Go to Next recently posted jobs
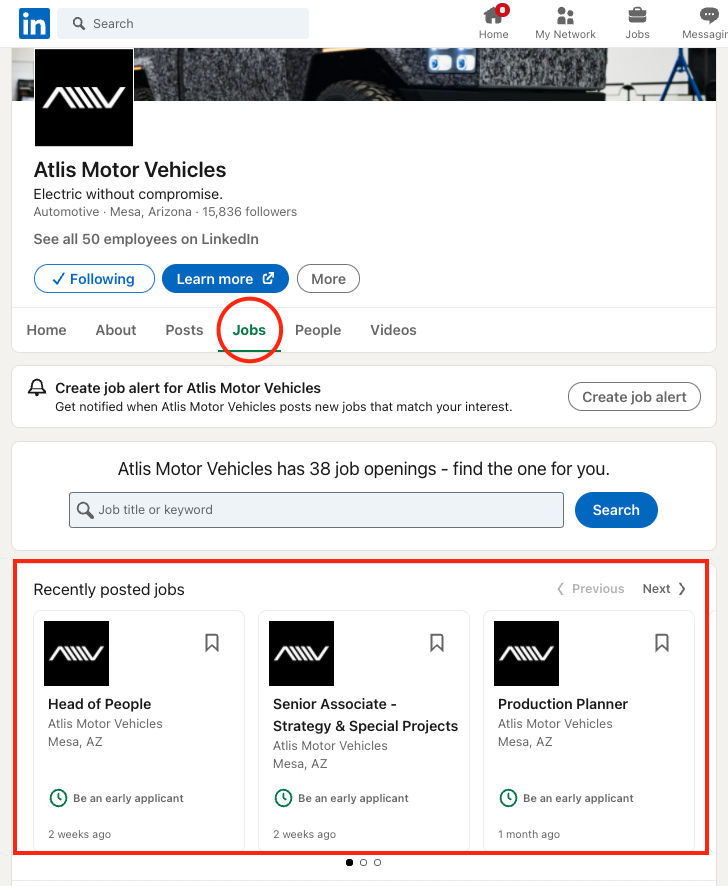 pyautogui.click(x=664, y=589)
